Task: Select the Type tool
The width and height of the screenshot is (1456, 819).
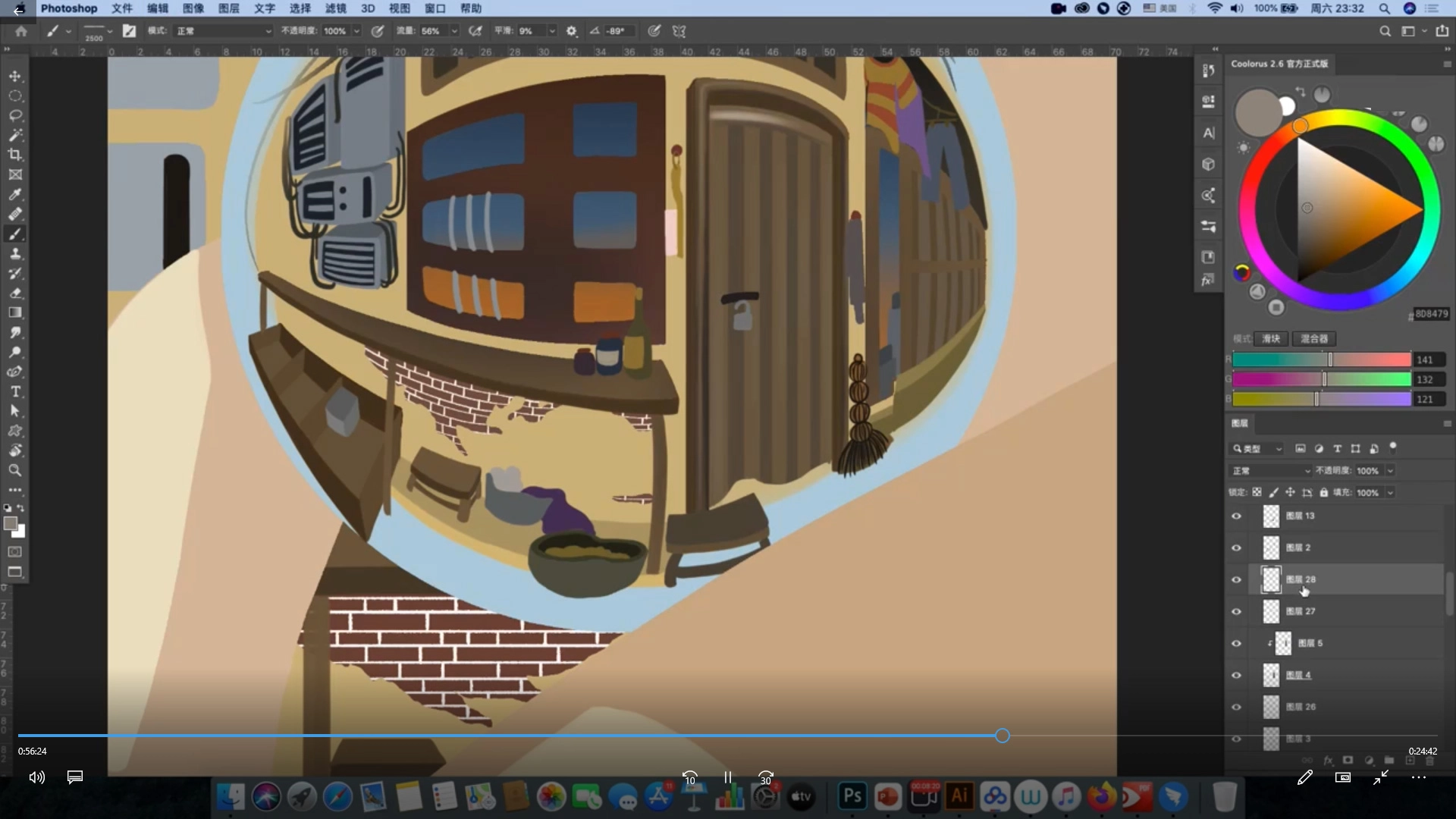Action: coord(15,391)
